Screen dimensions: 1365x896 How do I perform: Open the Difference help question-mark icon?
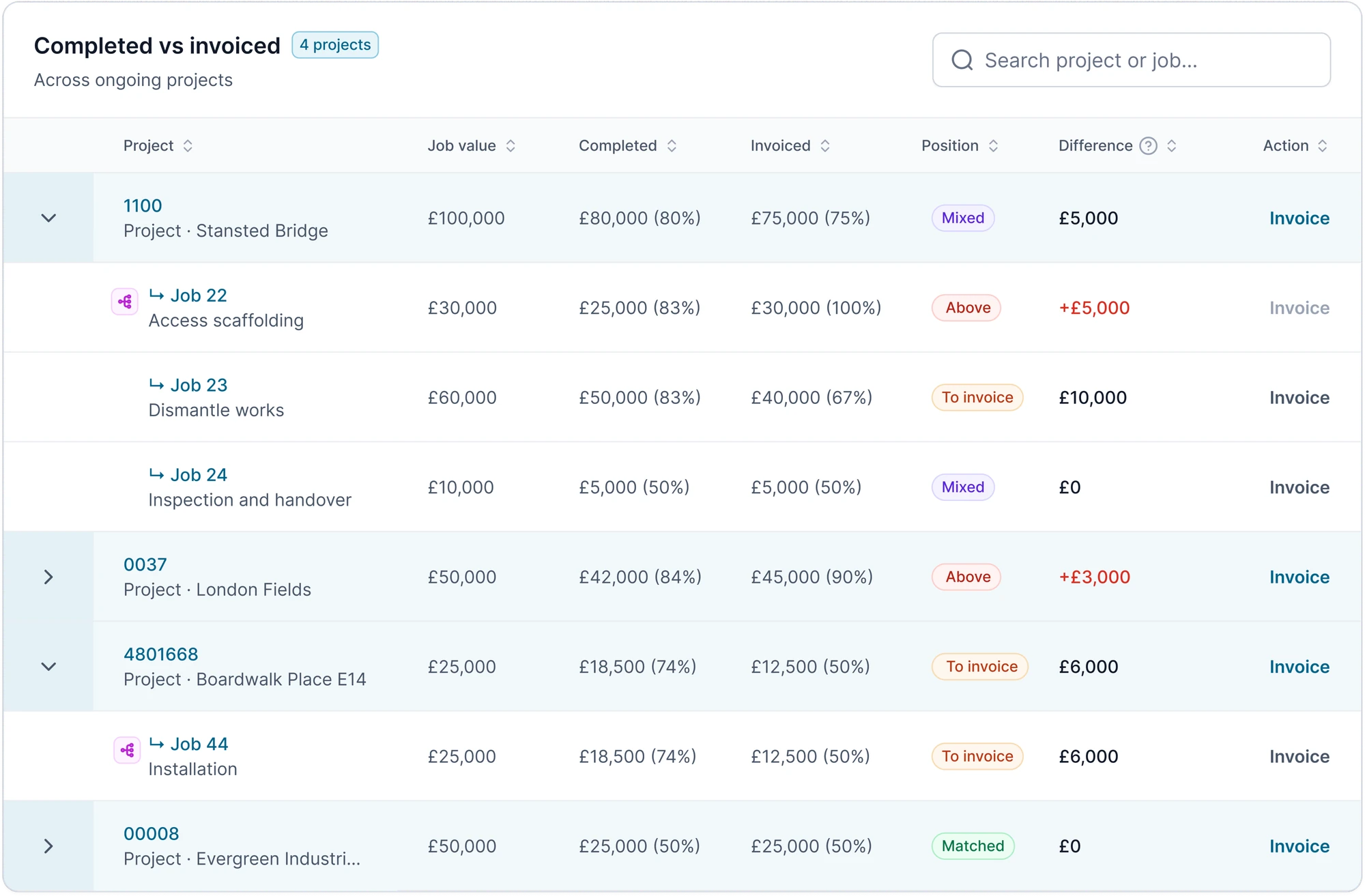tap(1149, 145)
